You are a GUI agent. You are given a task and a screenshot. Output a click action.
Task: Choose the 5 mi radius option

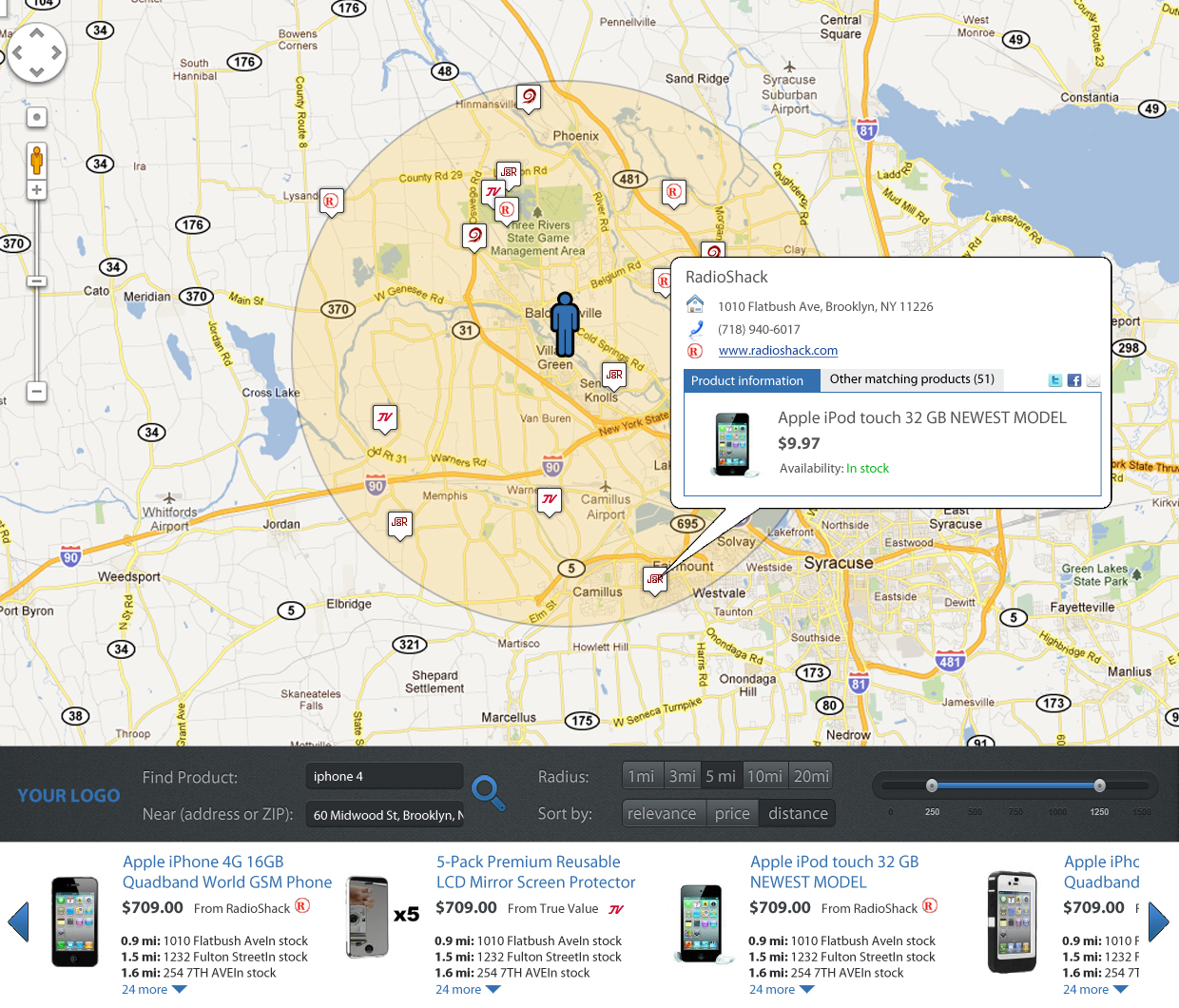[x=721, y=776]
